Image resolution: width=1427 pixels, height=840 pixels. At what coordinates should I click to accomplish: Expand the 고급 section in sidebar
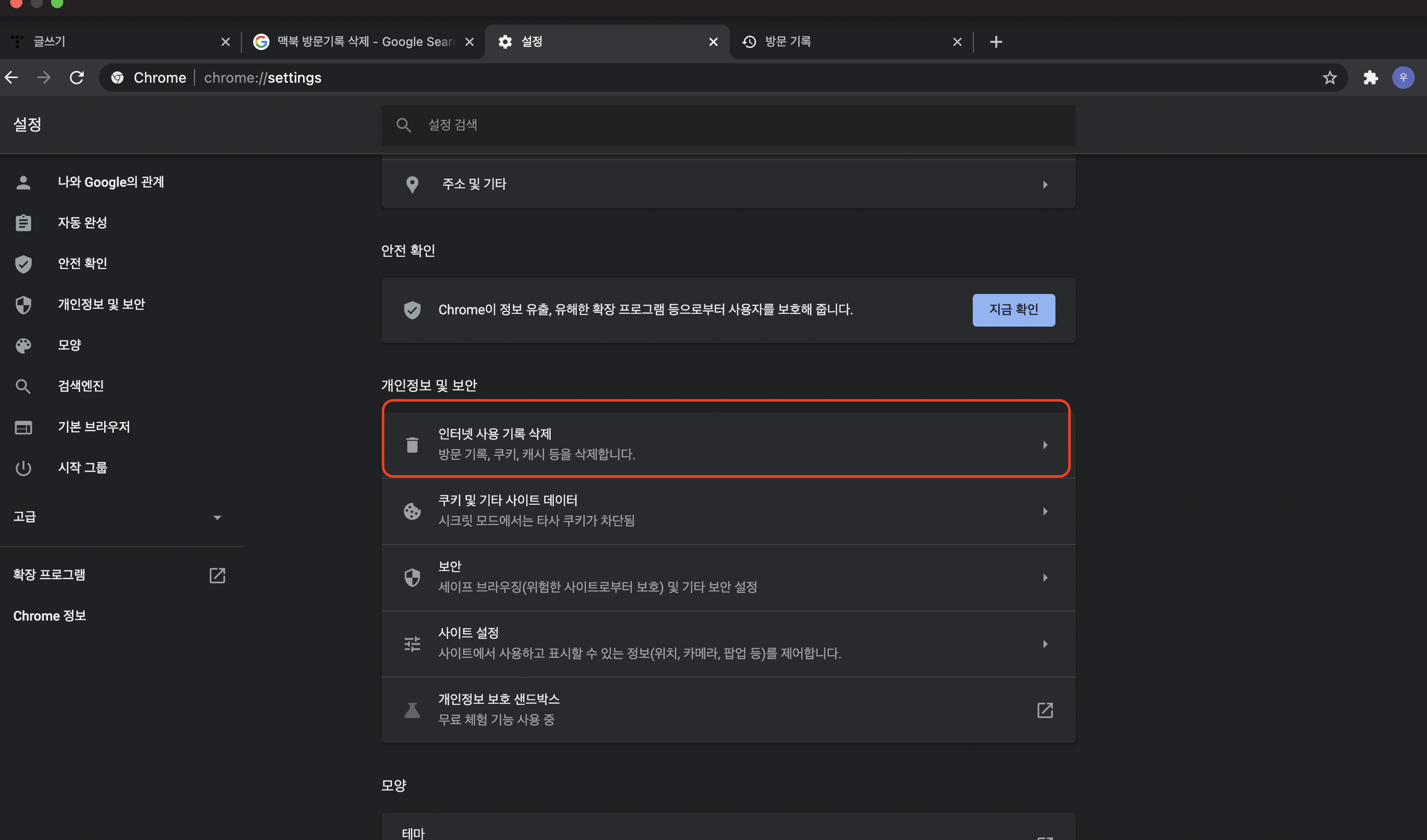tap(217, 517)
